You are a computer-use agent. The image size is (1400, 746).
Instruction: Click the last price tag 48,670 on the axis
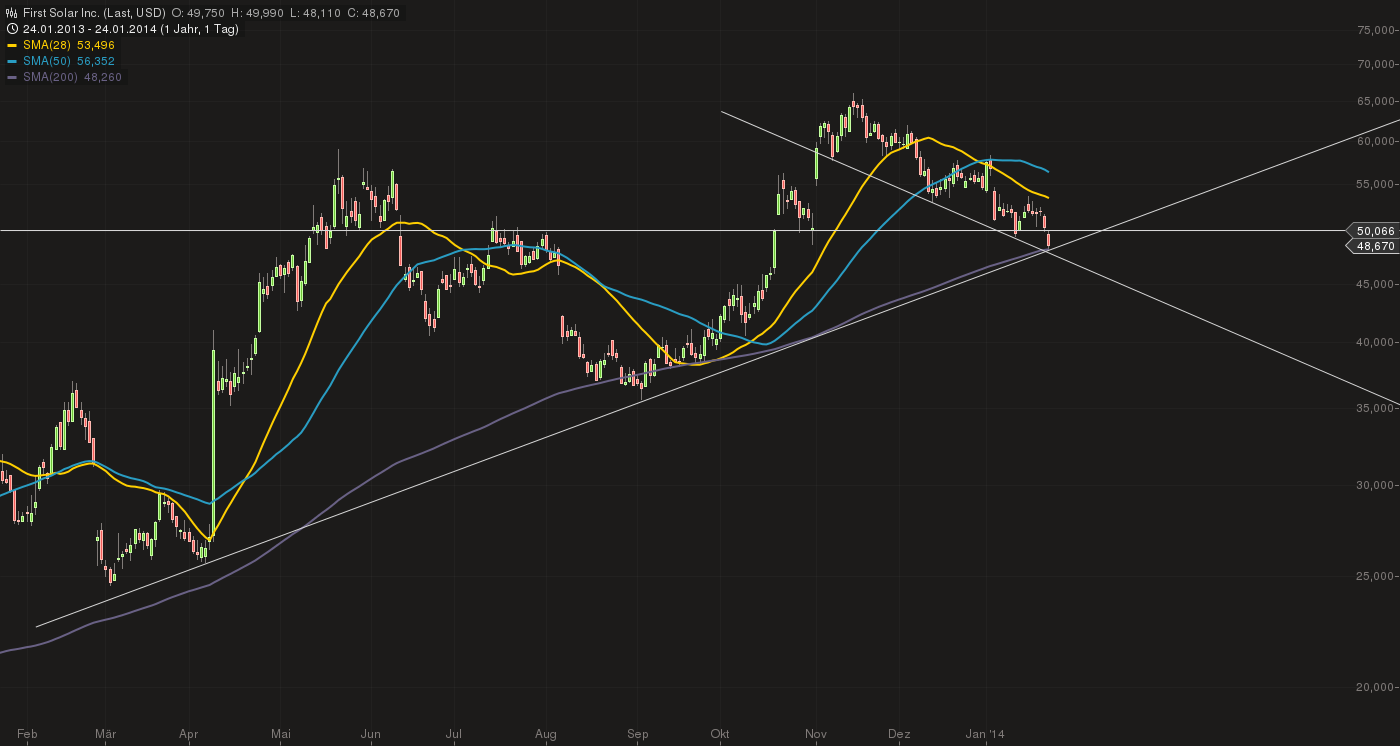1375,245
